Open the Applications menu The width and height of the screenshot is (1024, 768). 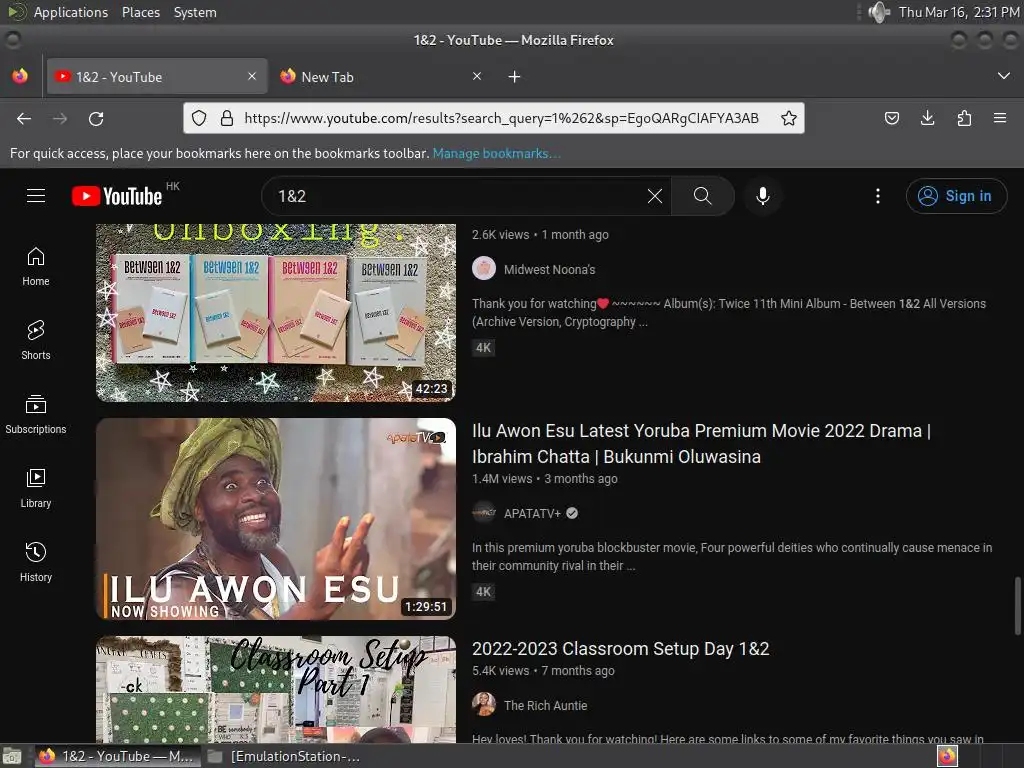point(71,12)
